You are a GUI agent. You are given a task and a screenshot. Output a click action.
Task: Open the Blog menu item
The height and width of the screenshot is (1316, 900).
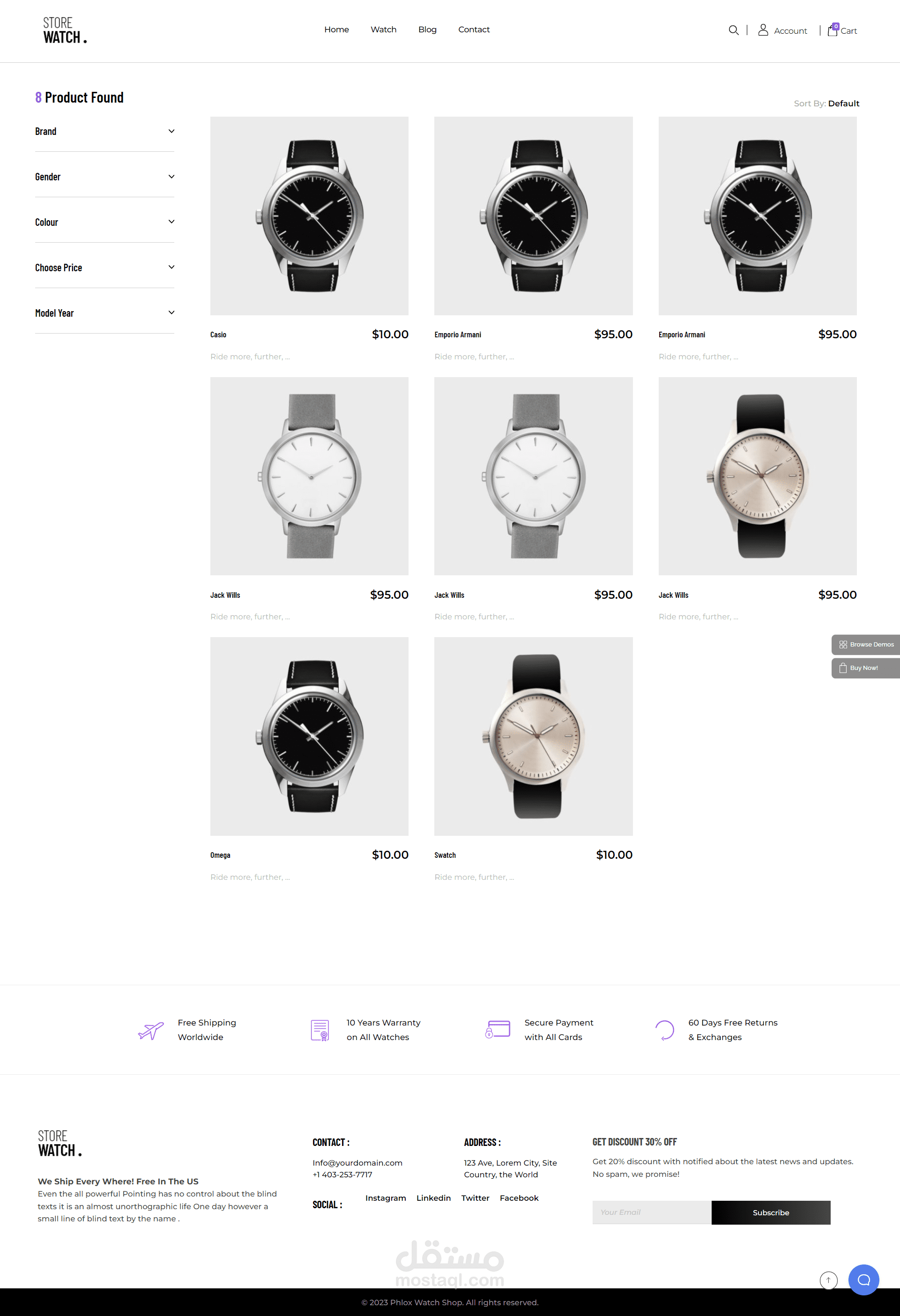(x=427, y=30)
